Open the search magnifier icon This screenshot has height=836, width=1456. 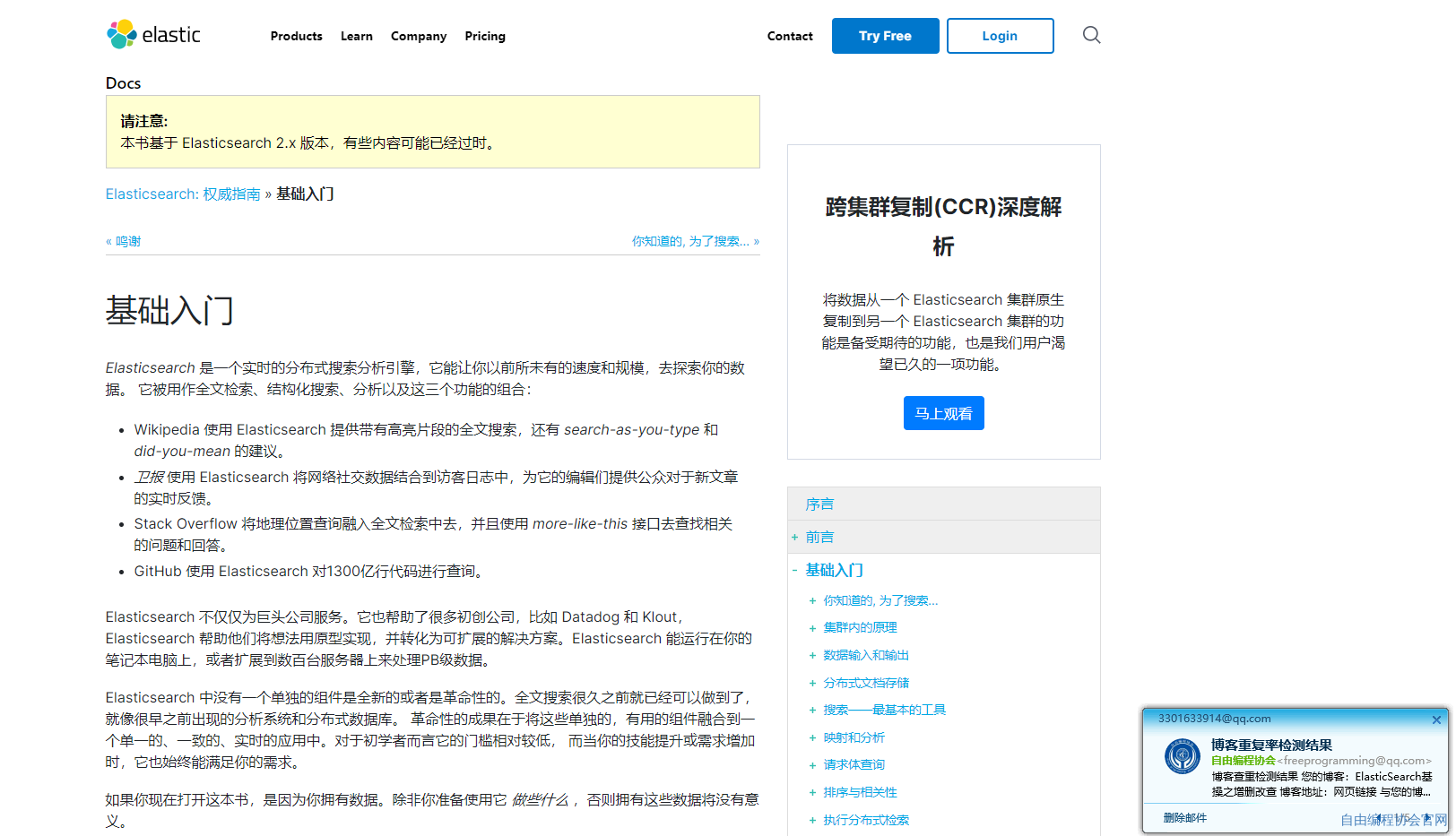[x=1091, y=35]
